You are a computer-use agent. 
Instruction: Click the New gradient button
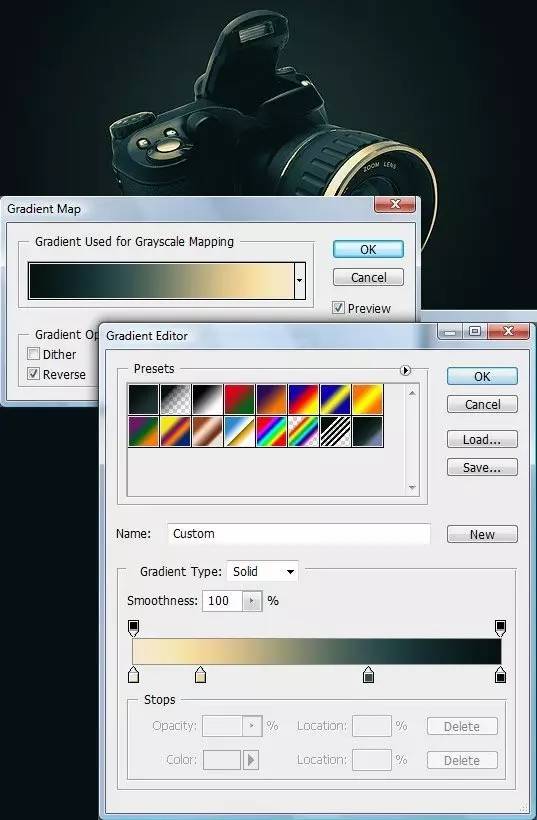click(482, 534)
